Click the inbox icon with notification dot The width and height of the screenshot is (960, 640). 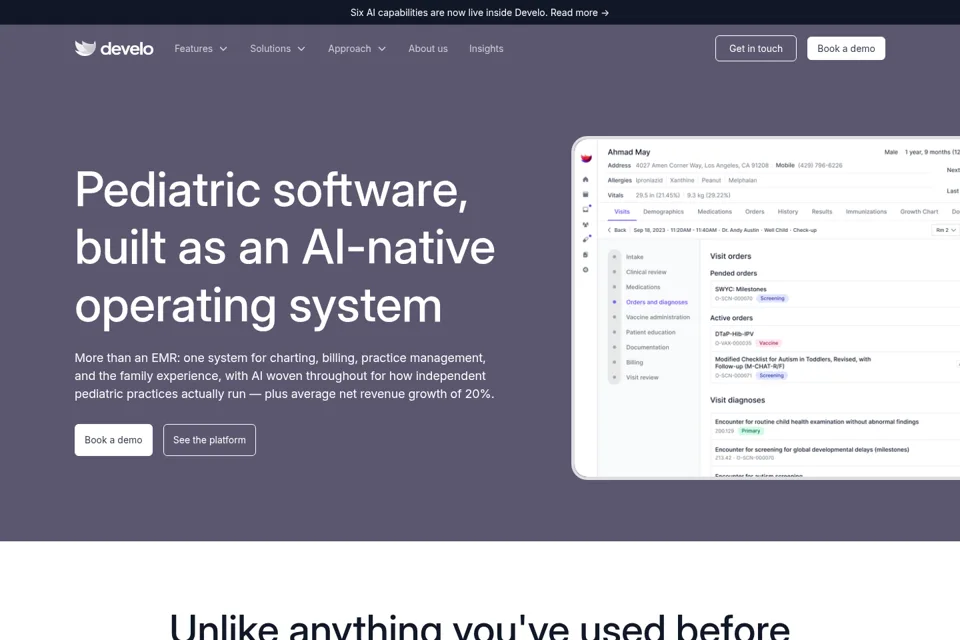[x=586, y=209]
